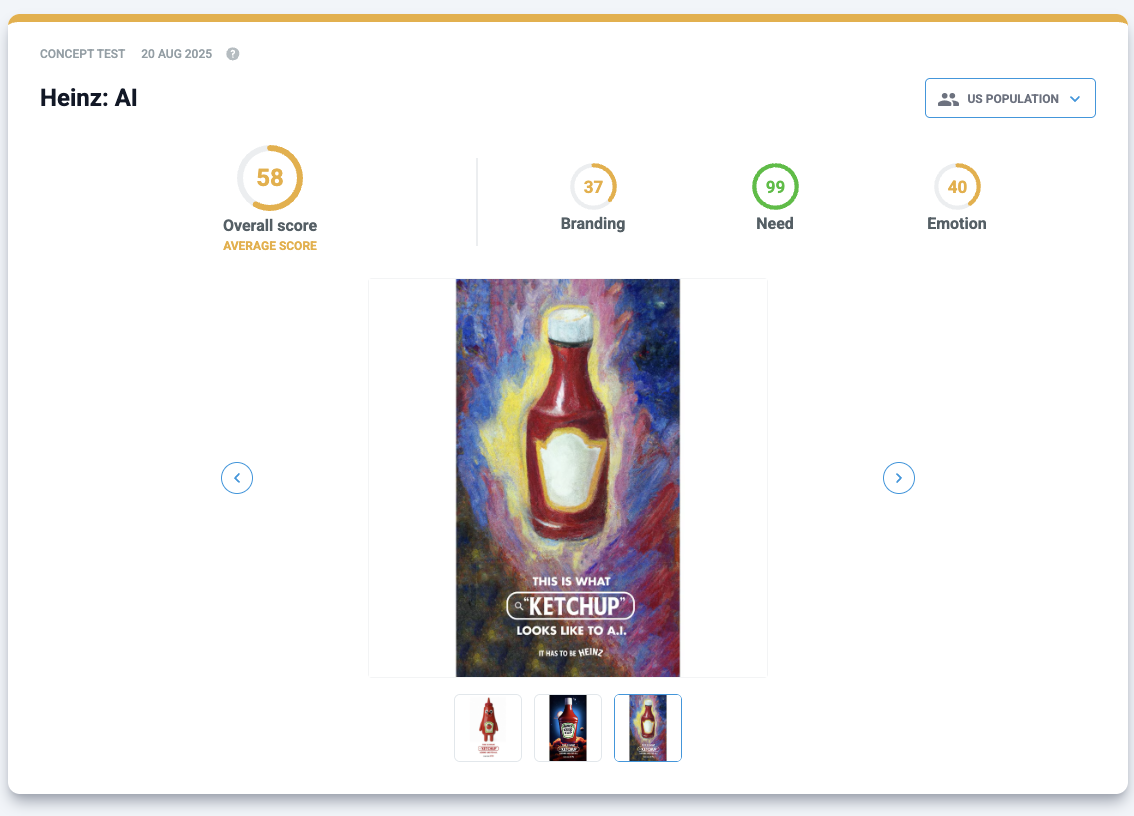Click the 'AVERAGE SCORE' label
Viewport: 1134px width, 816px height.
pos(270,246)
